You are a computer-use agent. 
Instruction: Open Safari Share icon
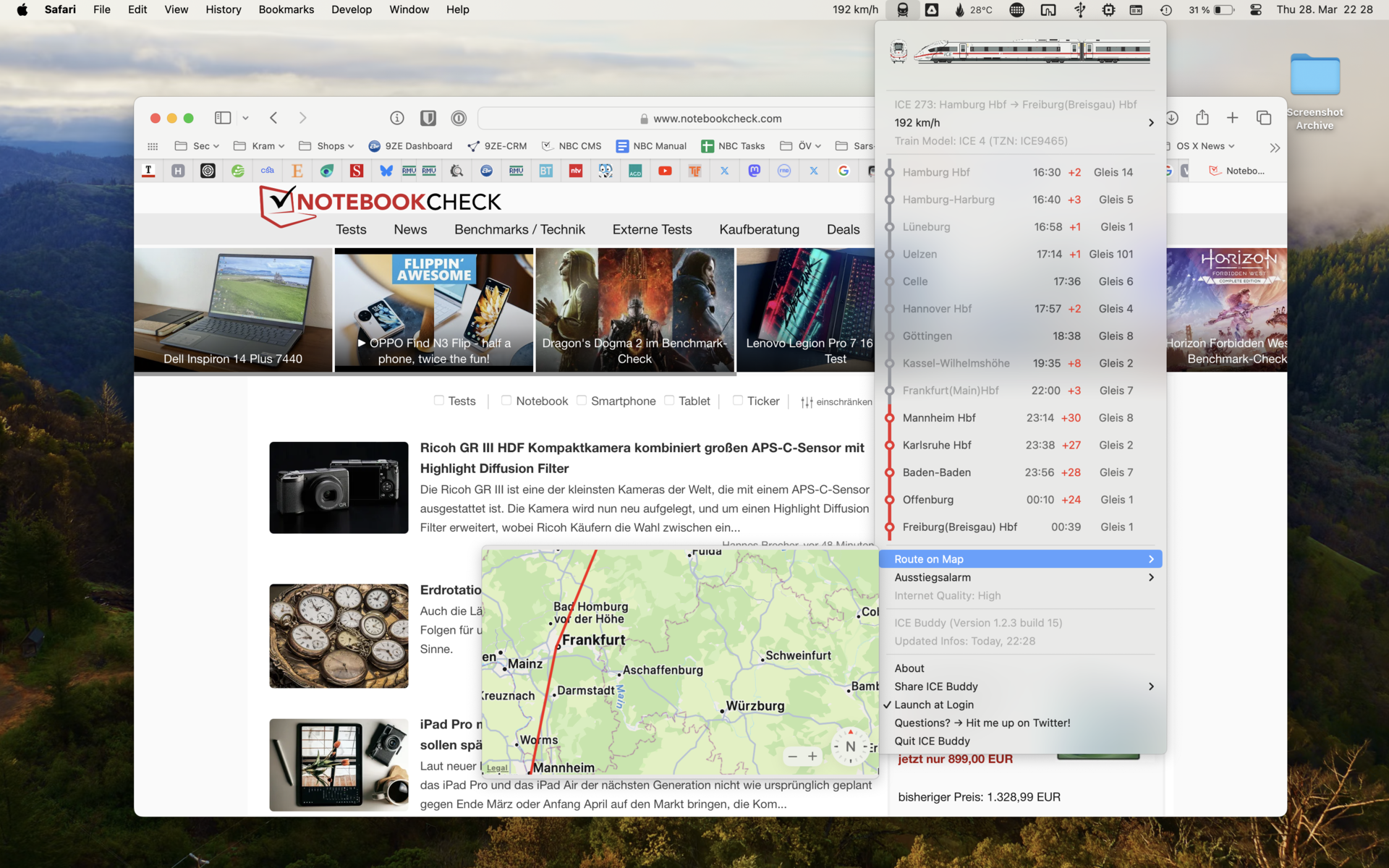click(x=1202, y=118)
